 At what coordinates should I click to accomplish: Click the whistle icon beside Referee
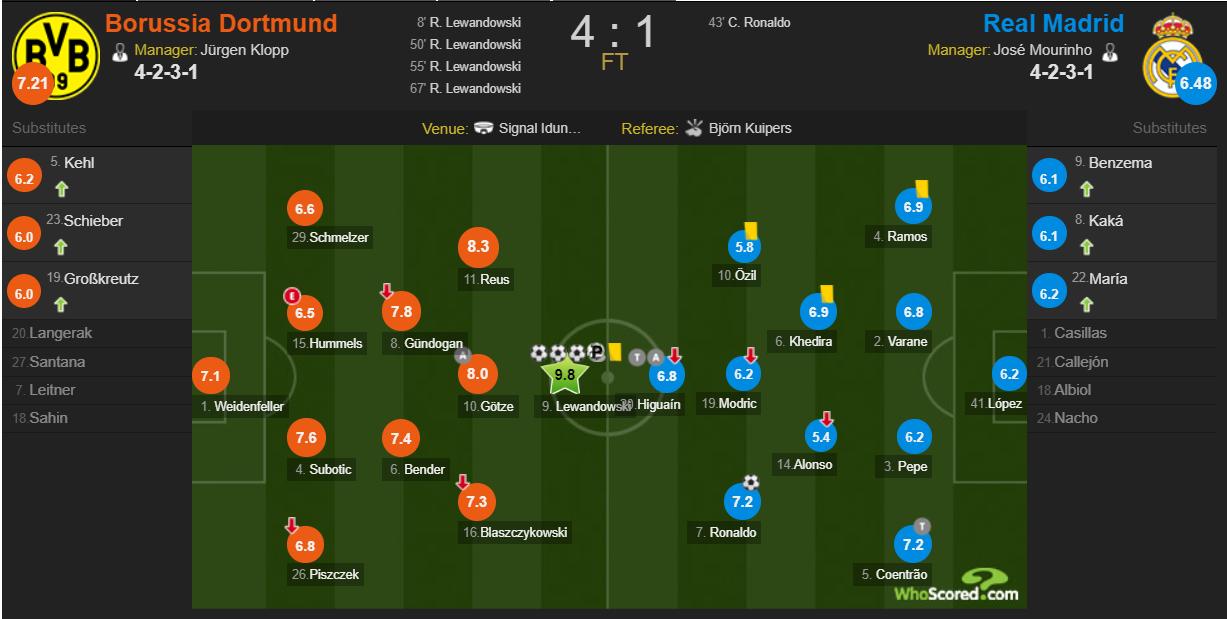(695, 129)
